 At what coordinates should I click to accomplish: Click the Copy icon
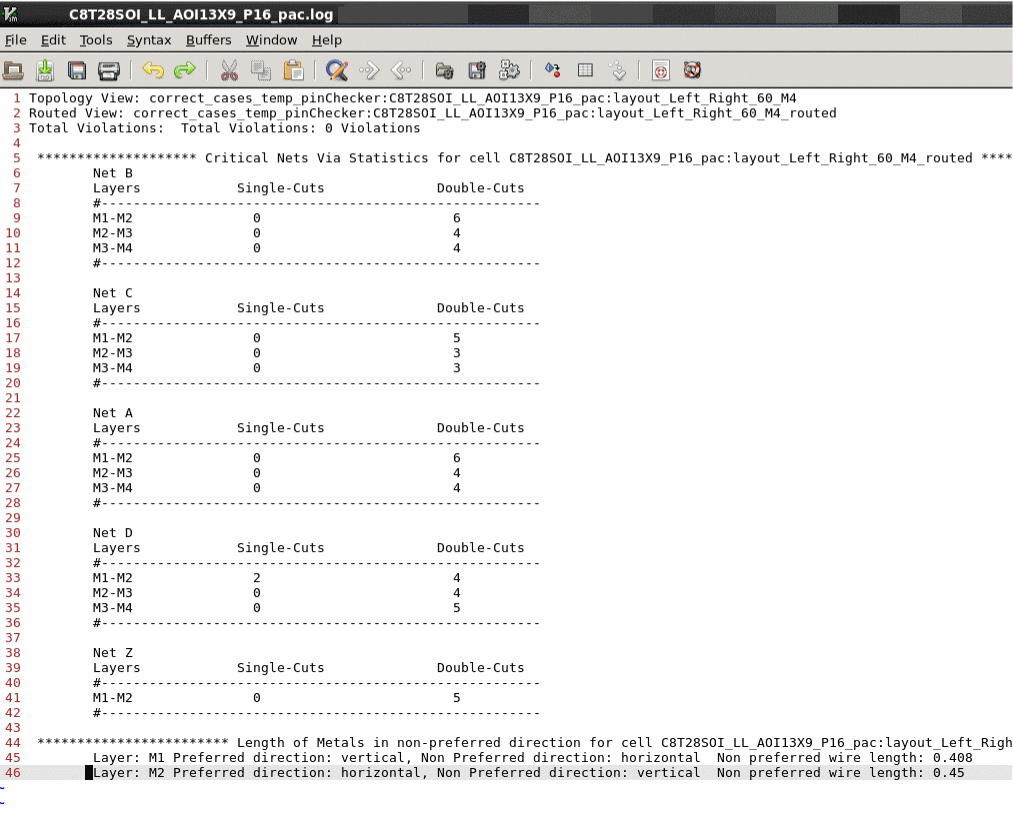[x=261, y=70]
